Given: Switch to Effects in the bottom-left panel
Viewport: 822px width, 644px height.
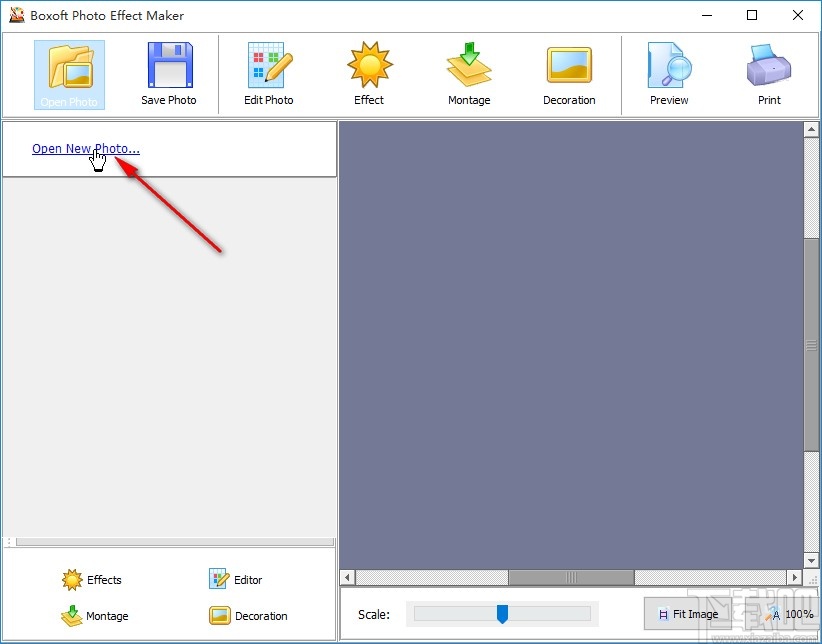Looking at the screenshot, I should point(92,580).
